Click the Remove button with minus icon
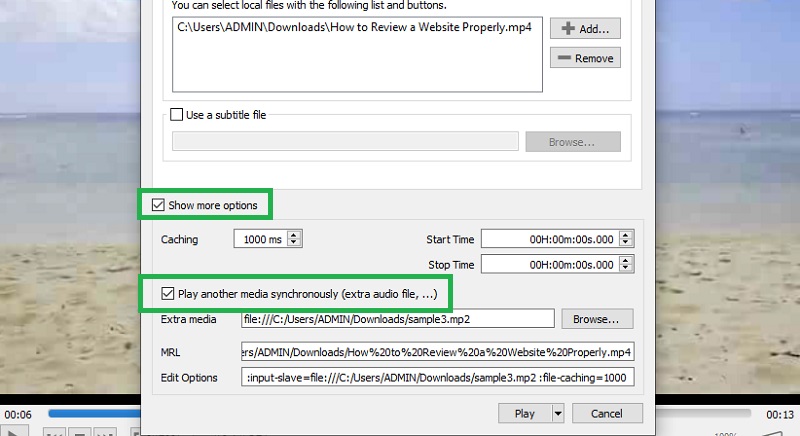 pos(585,58)
